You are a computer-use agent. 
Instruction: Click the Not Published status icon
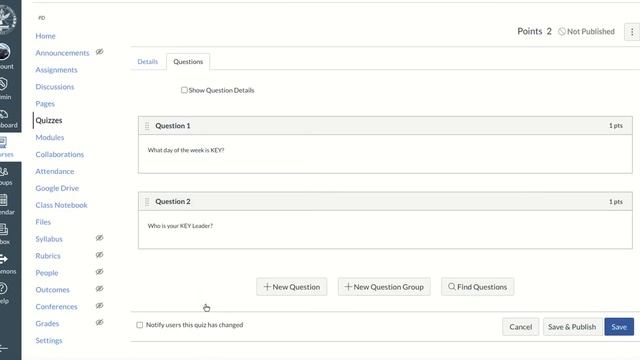click(x=562, y=31)
